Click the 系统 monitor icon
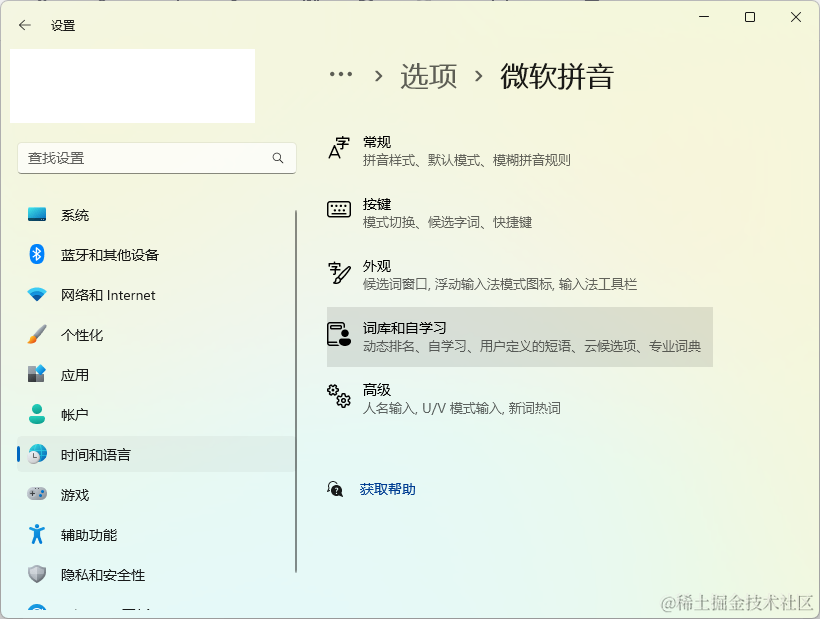This screenshot has height=619, width=820. 35,214
